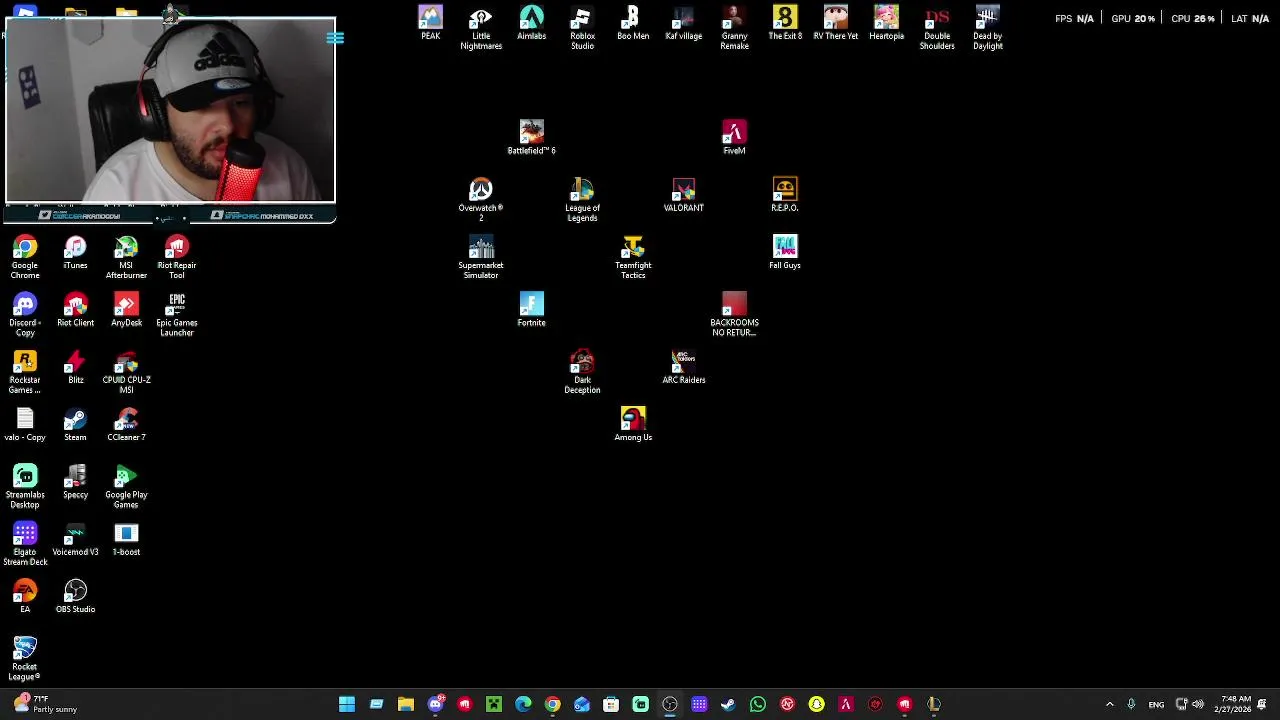The height and width of the screenshot is (720, 1280).
Task: Select the Fall Guys shortcut
Action: click(785, 252)
